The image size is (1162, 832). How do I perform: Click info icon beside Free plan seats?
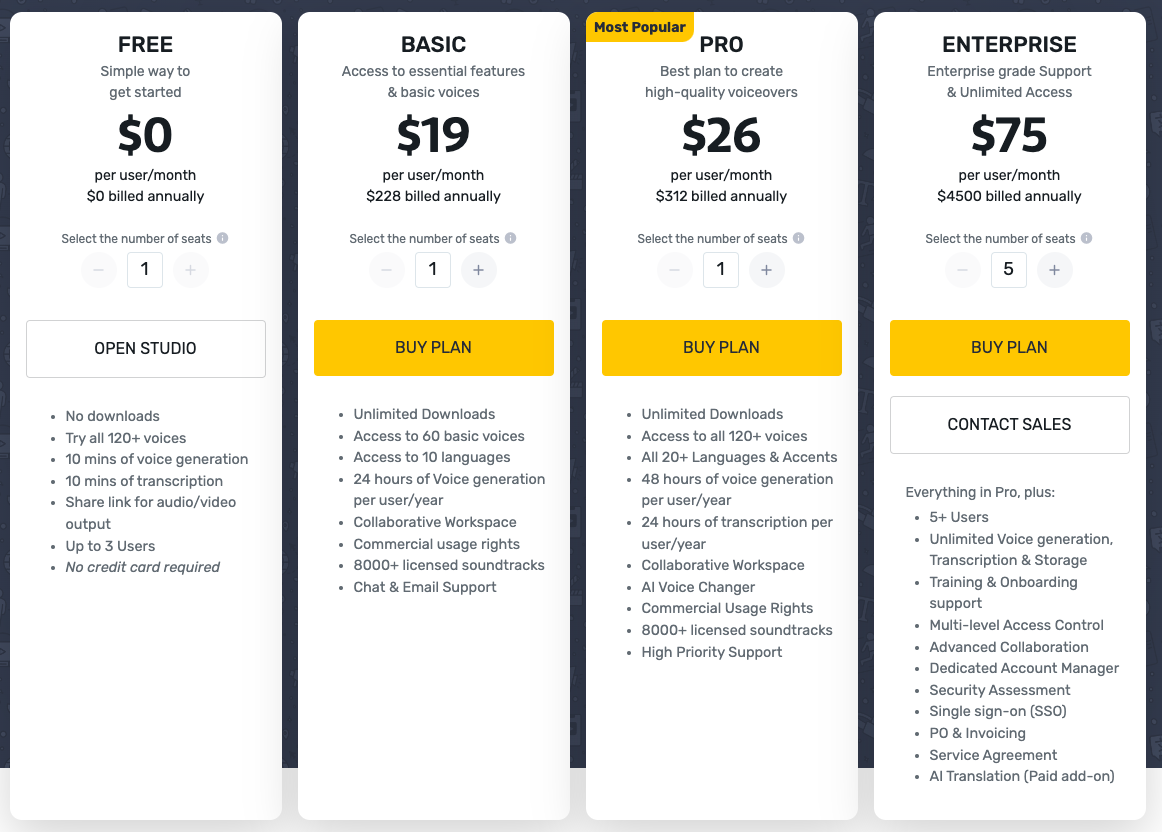click(222, 238)
